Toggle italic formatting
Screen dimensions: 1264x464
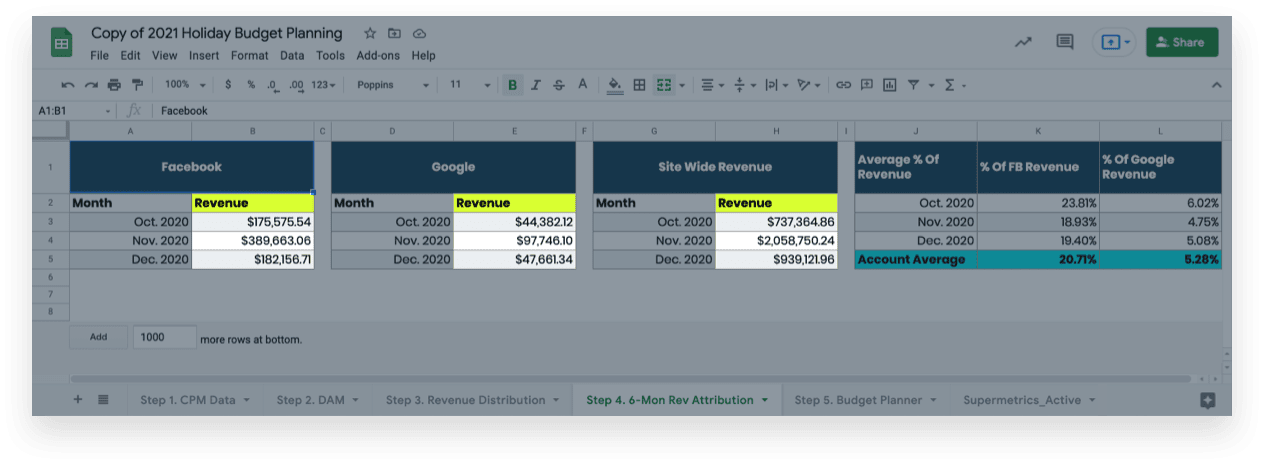(x=536, y=85)
